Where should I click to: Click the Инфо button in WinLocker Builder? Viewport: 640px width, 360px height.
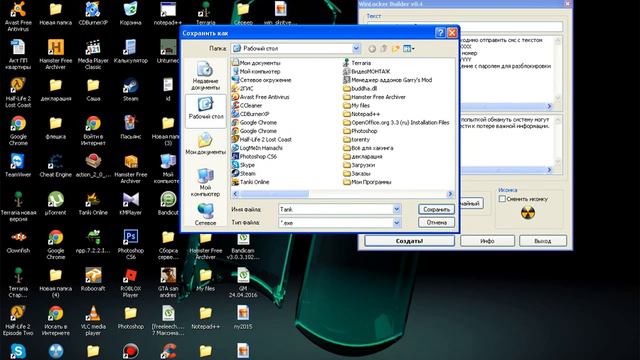(487, 241)
